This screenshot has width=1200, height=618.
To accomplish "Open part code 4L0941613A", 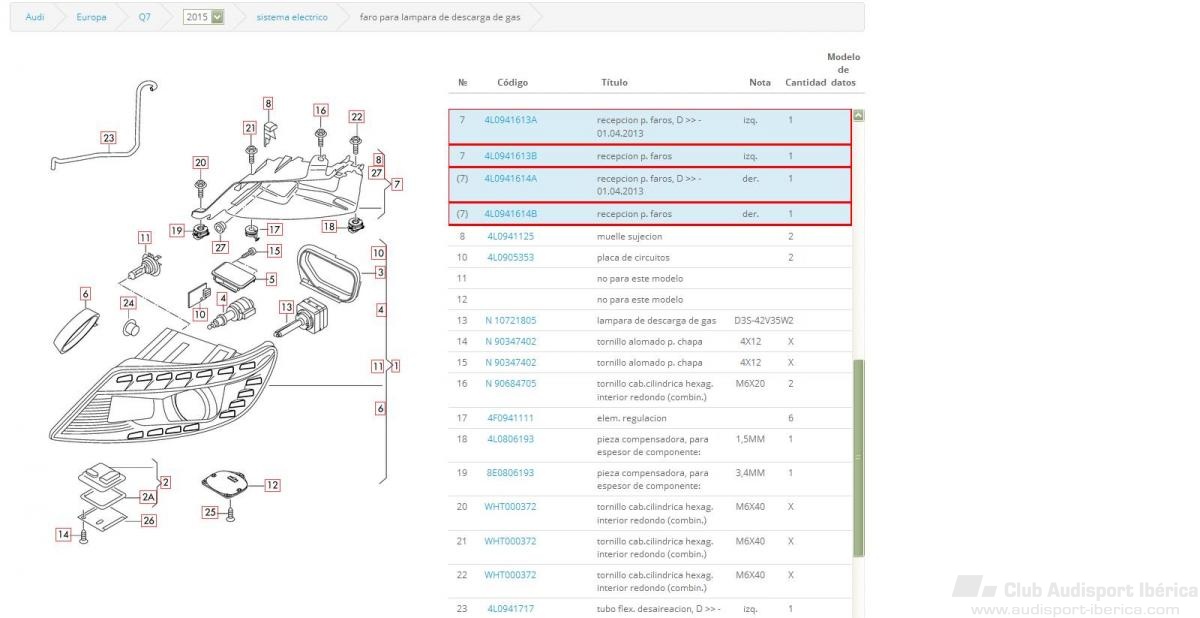I will 510,120.
